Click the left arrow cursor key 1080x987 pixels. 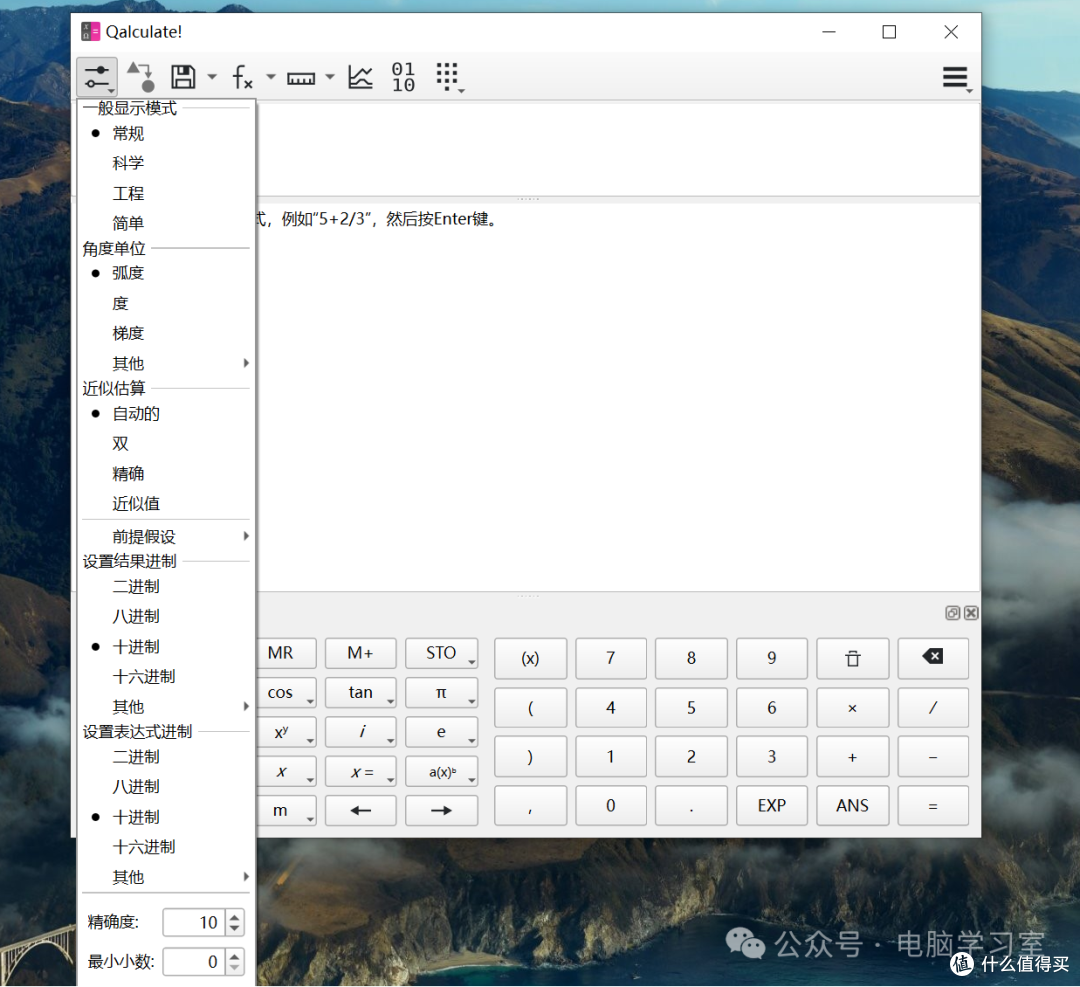(361, 811)
